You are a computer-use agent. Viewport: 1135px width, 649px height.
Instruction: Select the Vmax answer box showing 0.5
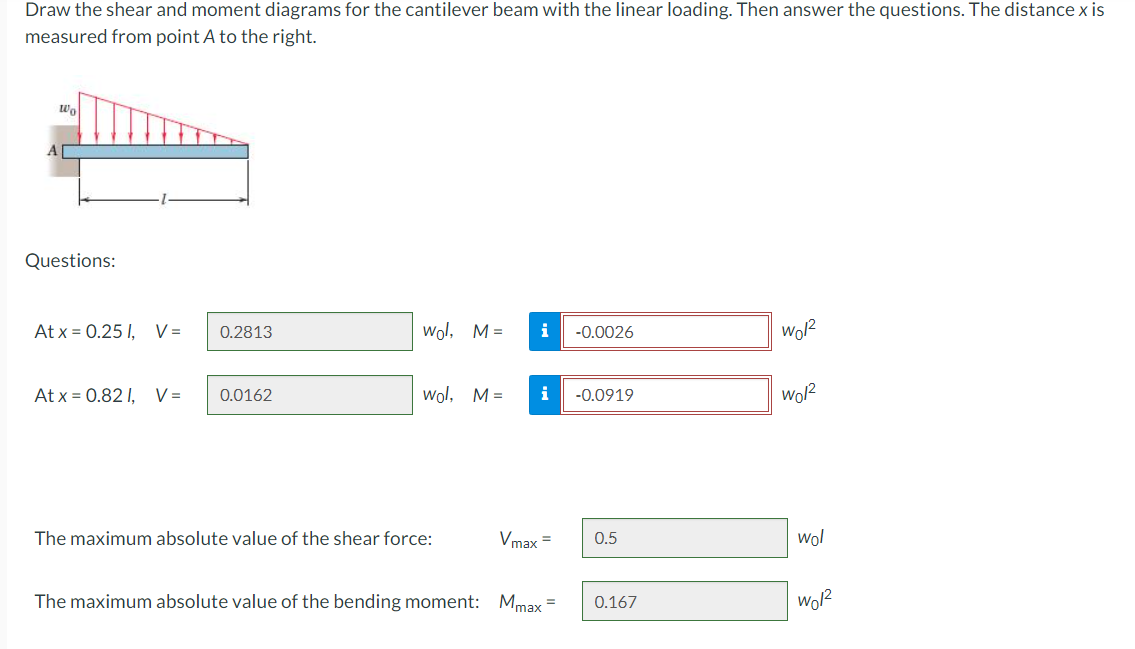(684, 537)
